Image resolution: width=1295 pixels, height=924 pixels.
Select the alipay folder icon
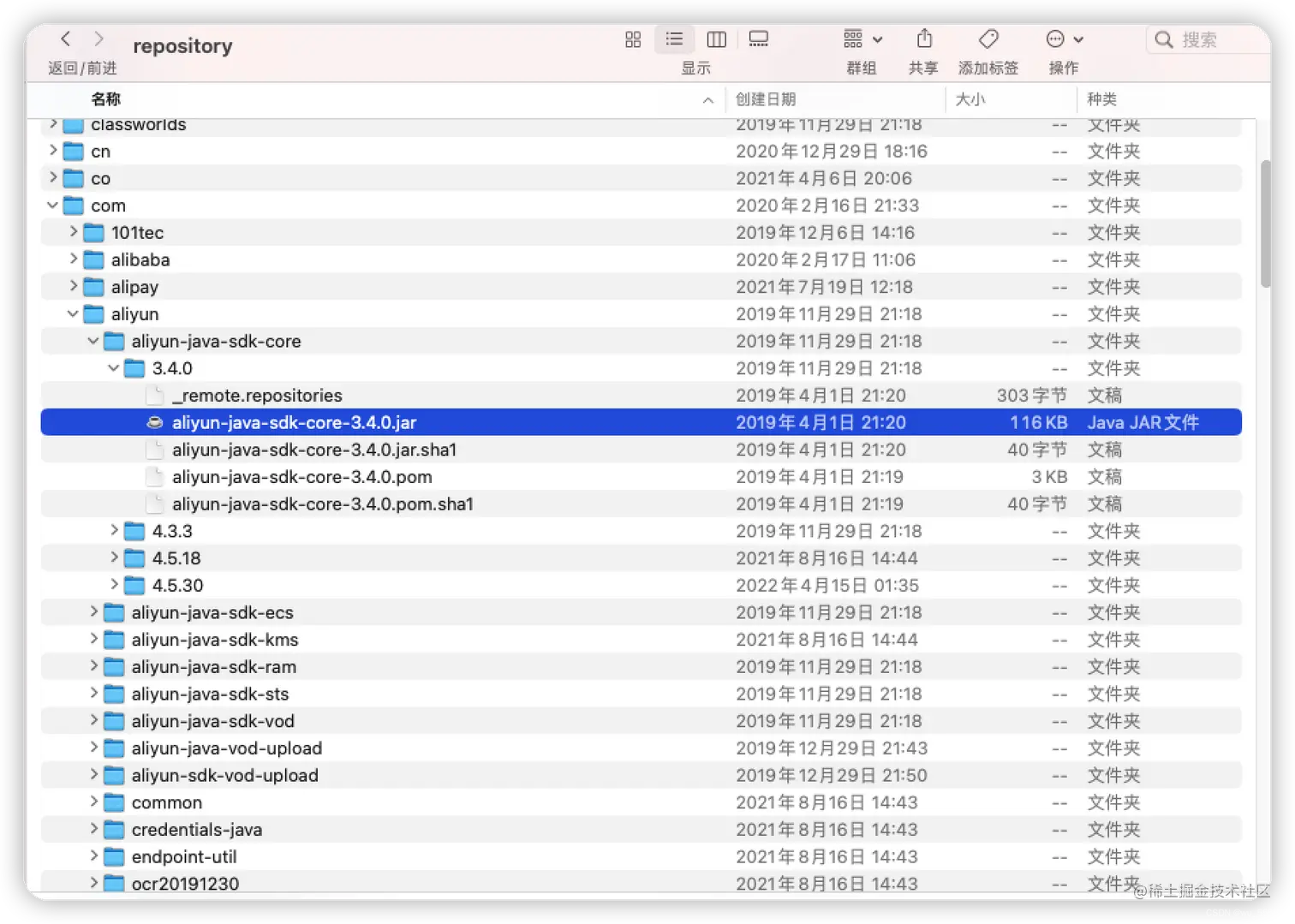point(93,287)
